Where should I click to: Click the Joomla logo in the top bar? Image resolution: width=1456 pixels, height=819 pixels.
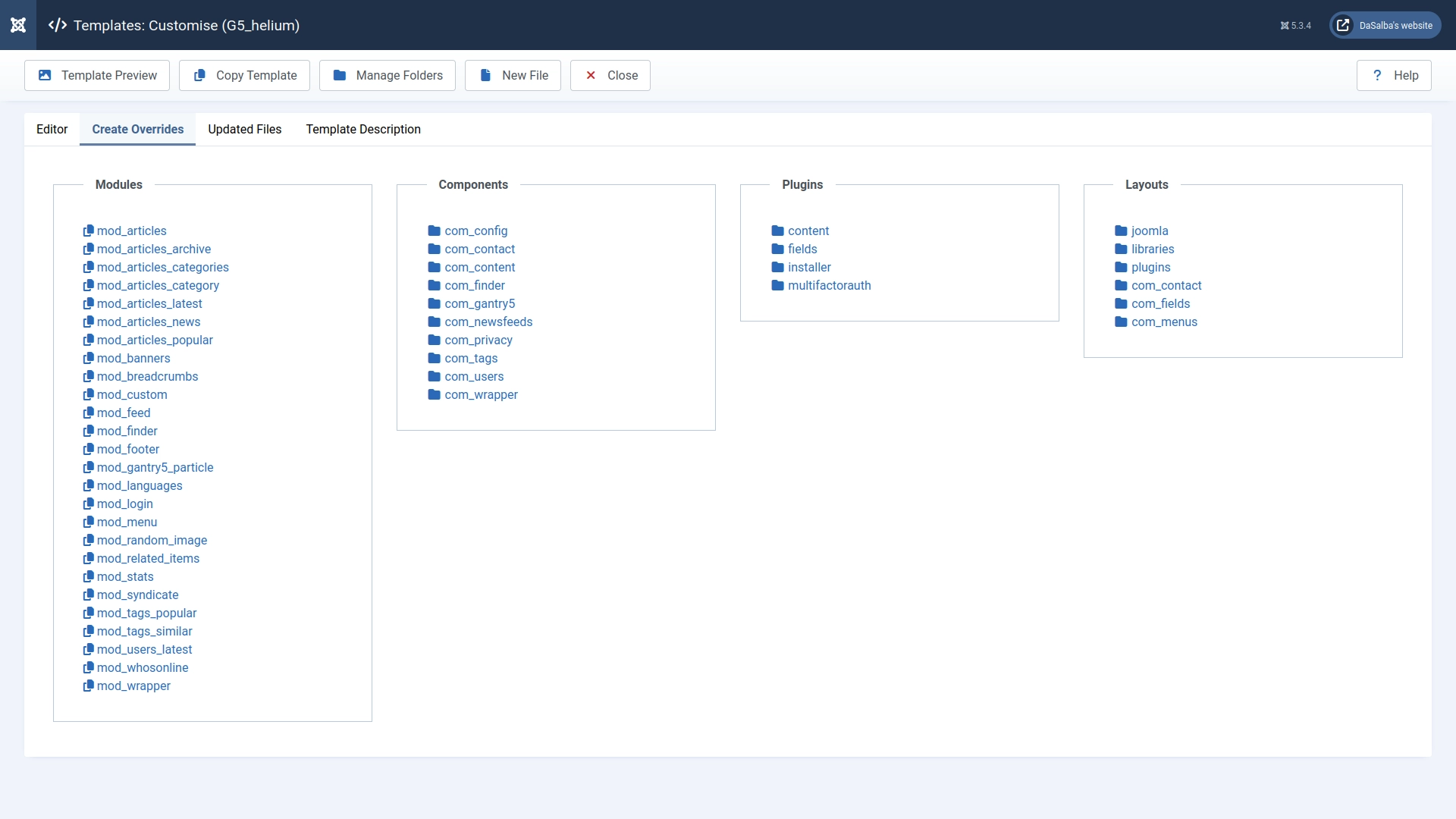click(x=18, y=25)
